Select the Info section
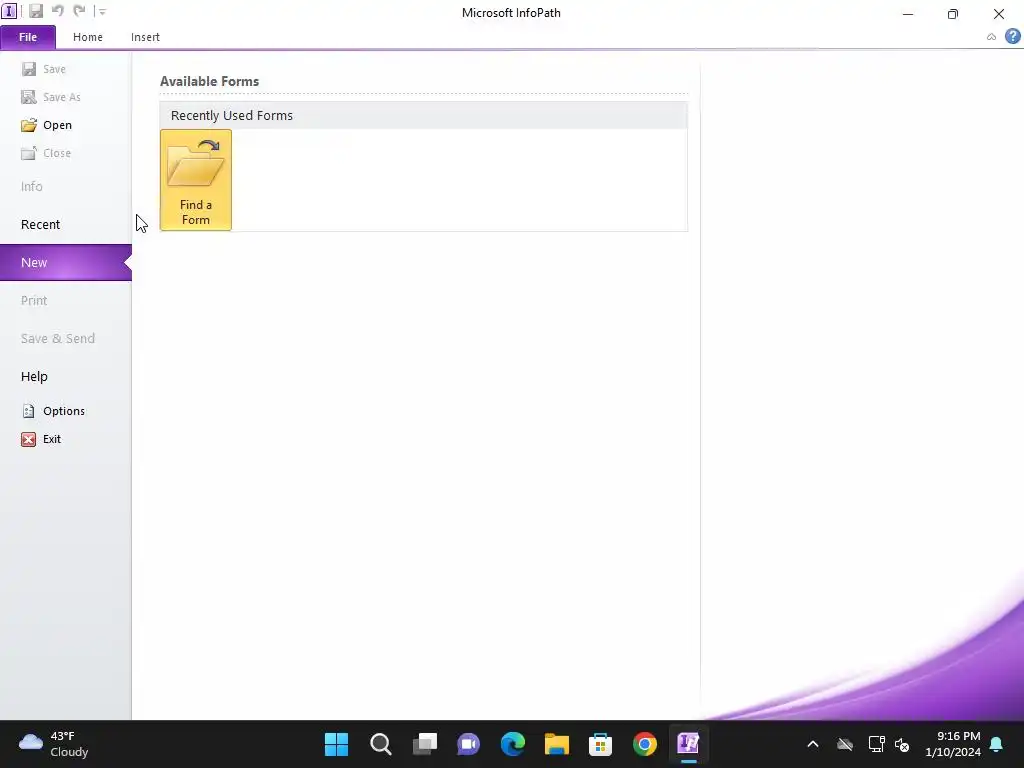Screen dimensions: 1024x768 click(31, 187)
